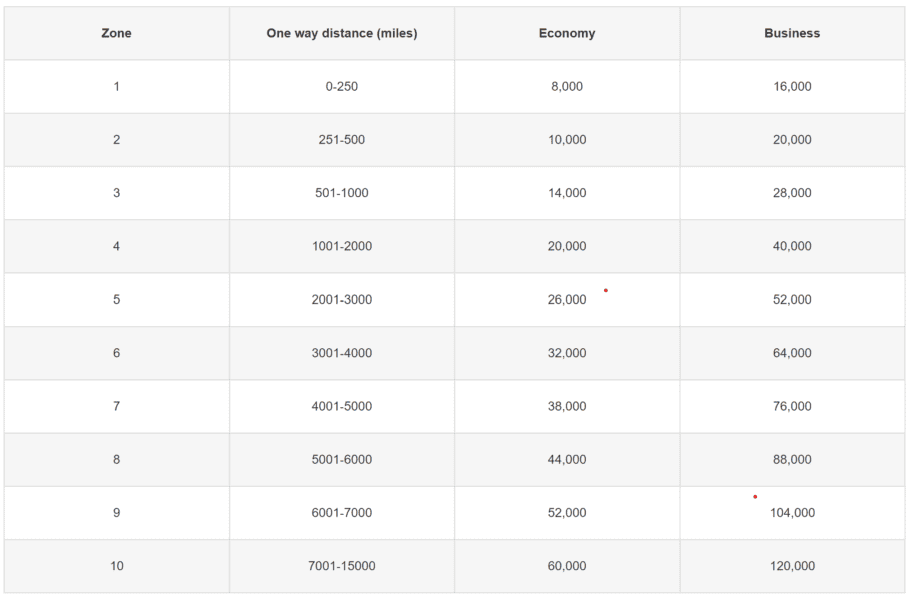Select the 501-1000 distance cell
This screenshot has width=910, height=600.
pos(341,192)
